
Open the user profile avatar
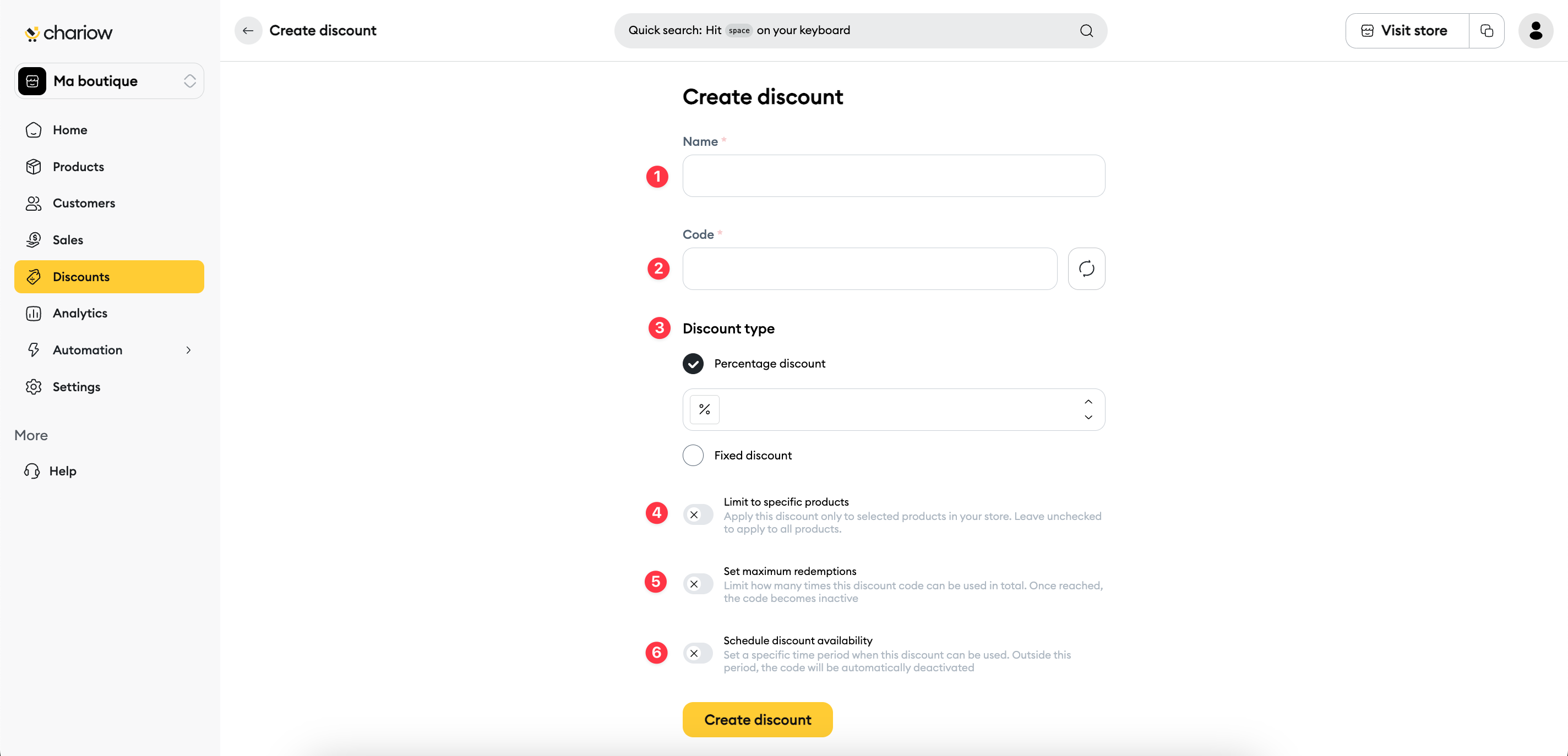[1535, 30]
